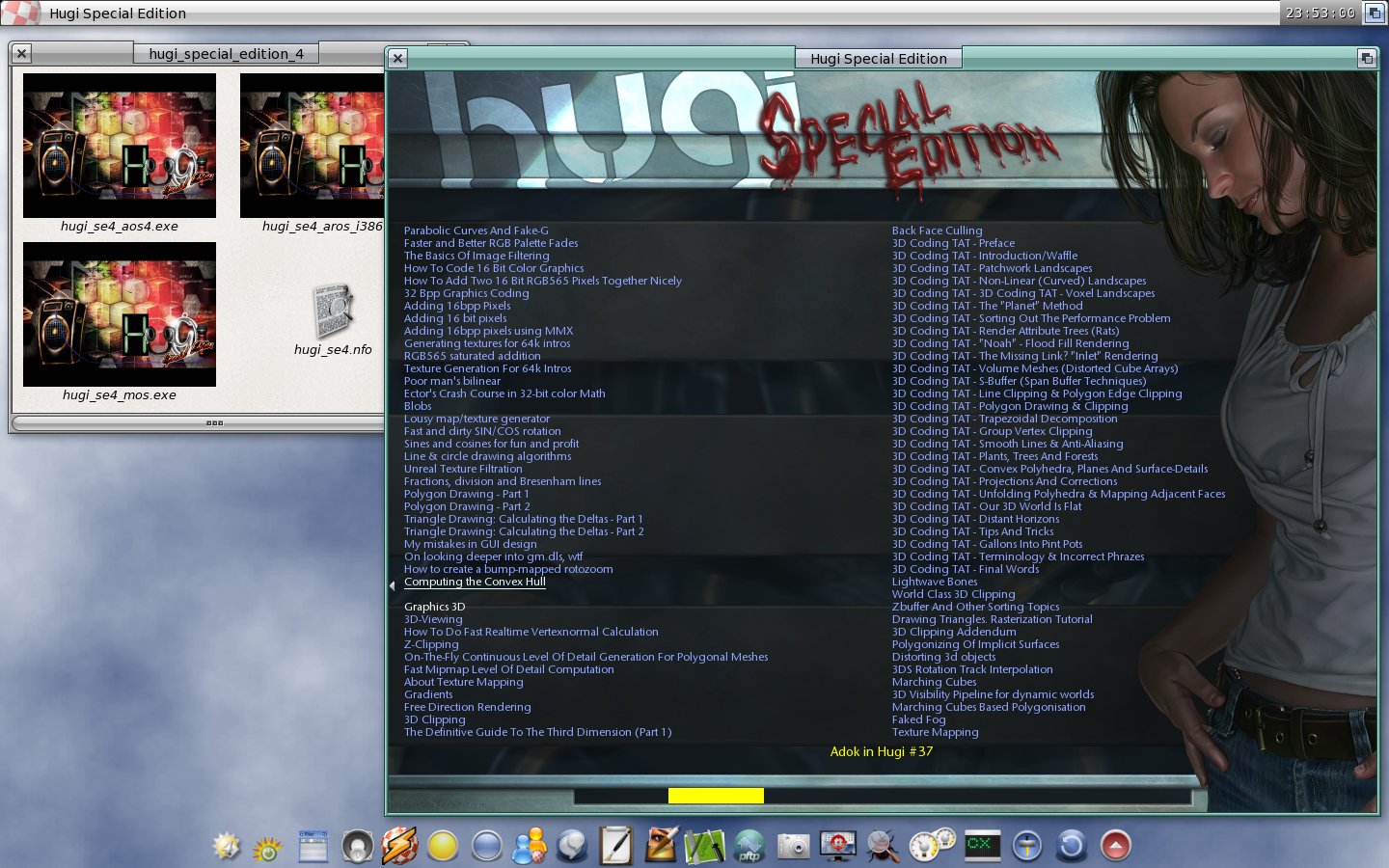This screenshot has height=868, width=1389.
Task: Click the blue circle tool dock icon
Action: (1026, 846)
